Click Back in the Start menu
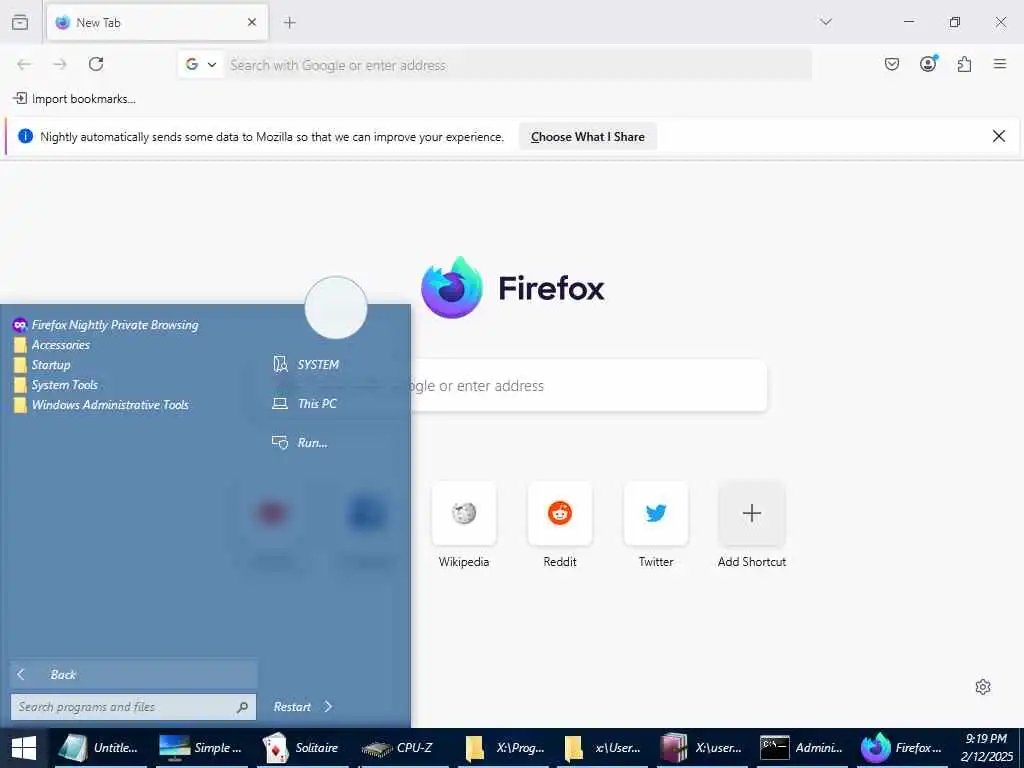The height and width of the screenshot is (768, 1024). [133, 675]
